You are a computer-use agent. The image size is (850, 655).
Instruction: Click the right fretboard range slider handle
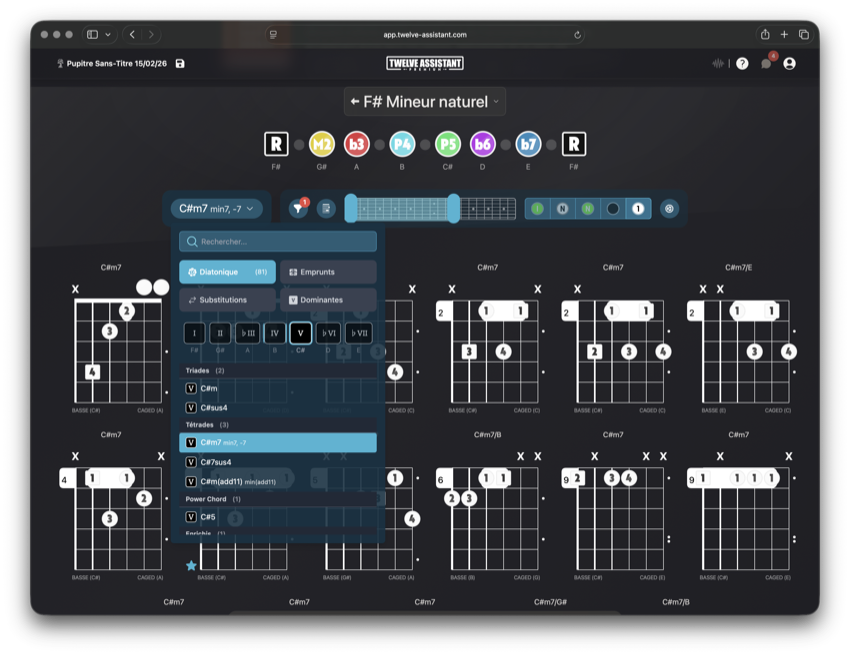[x=453, y=209]
